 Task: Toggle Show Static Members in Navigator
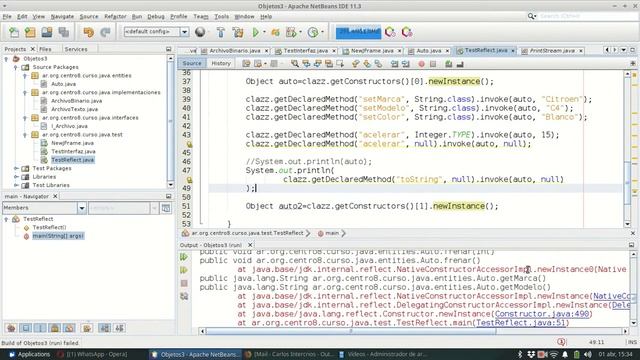40,328
